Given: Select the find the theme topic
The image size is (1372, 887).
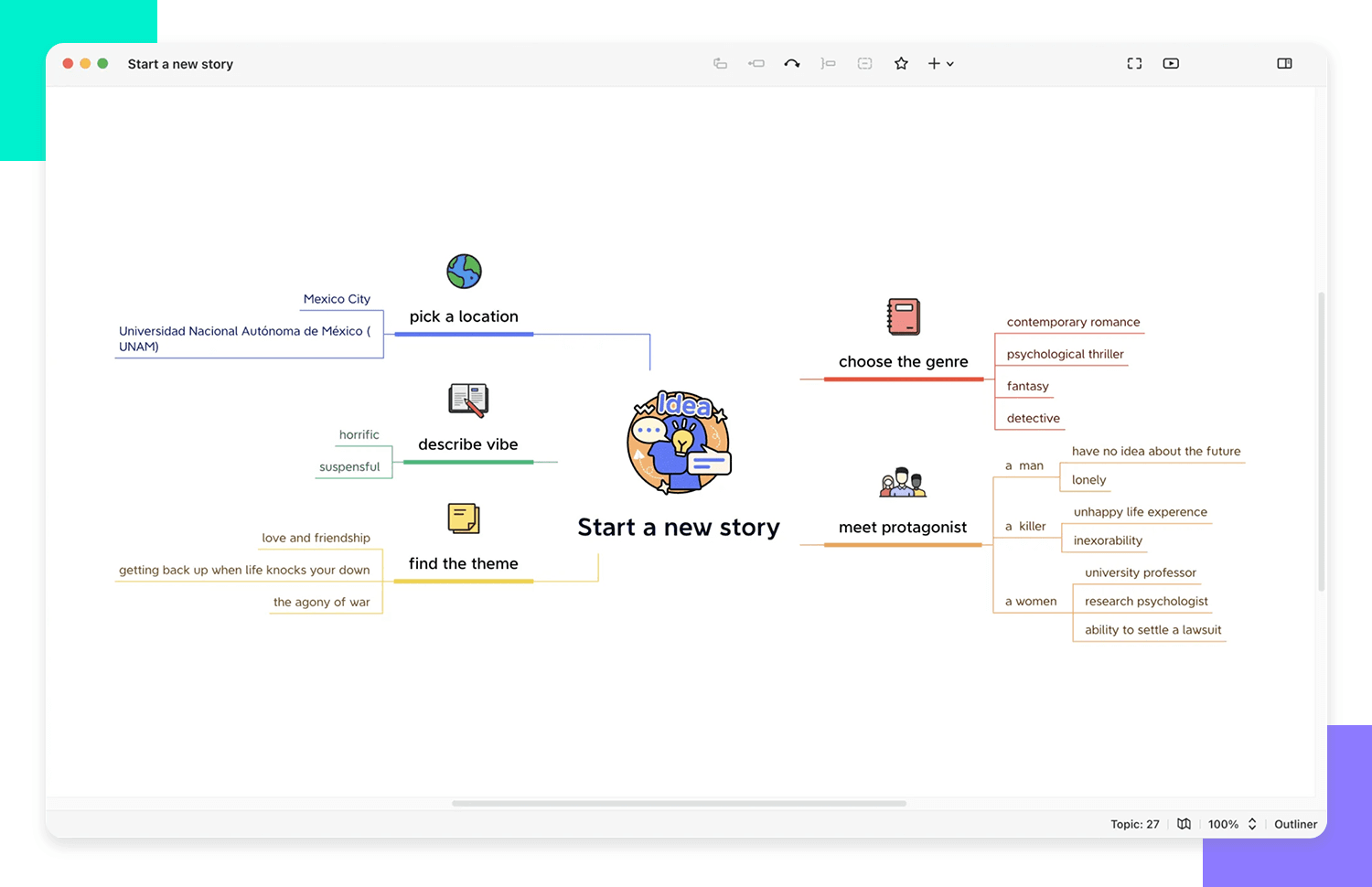Looking at the screenshot, I should 464,563.
